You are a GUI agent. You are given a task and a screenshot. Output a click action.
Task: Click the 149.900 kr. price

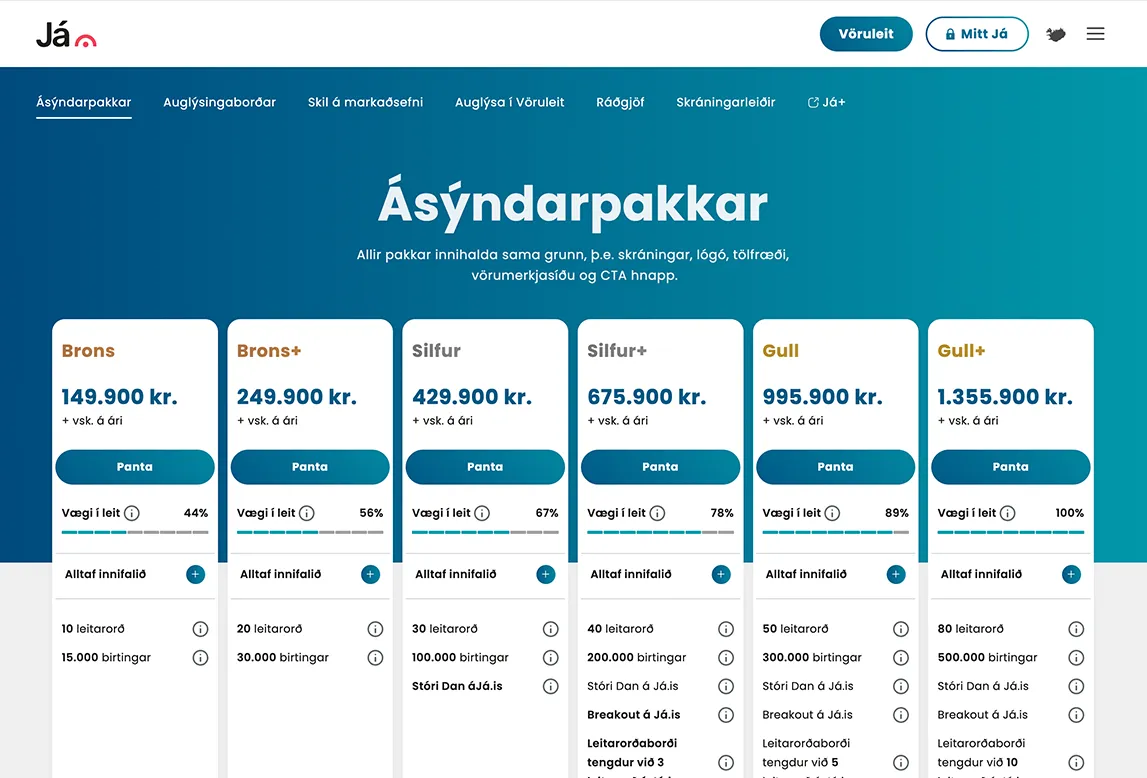coord(119,397)
